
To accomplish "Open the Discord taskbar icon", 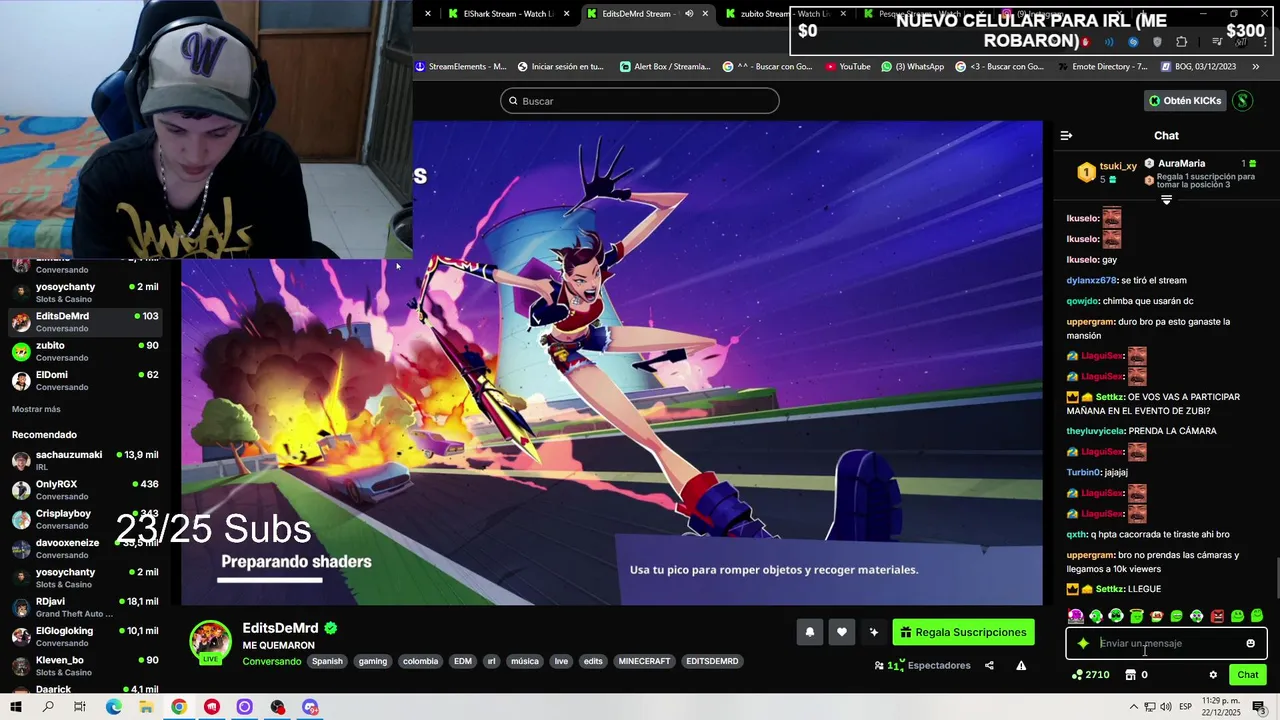I will (310, 707).
